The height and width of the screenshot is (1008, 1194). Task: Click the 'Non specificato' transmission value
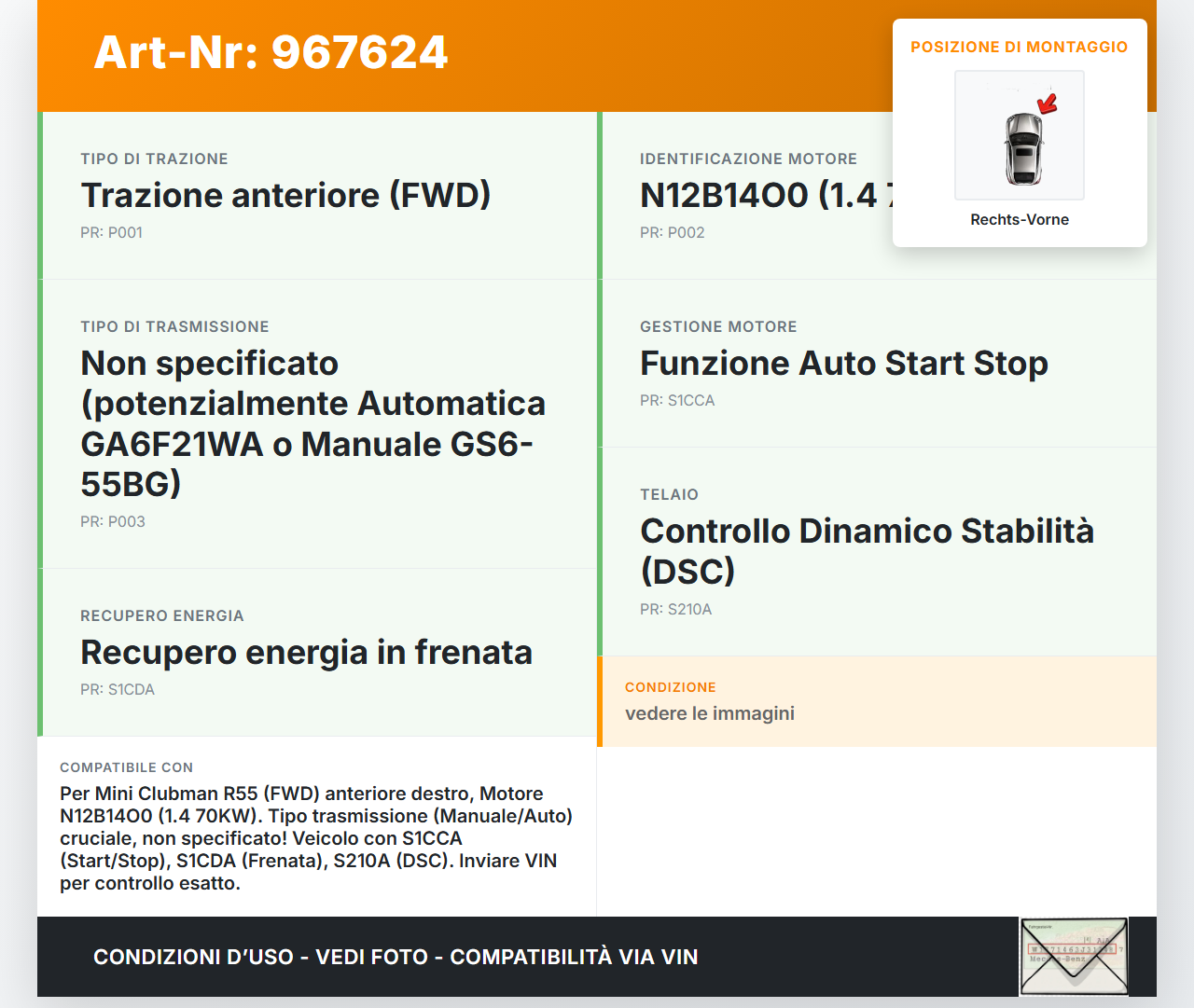tap(313, 423)
